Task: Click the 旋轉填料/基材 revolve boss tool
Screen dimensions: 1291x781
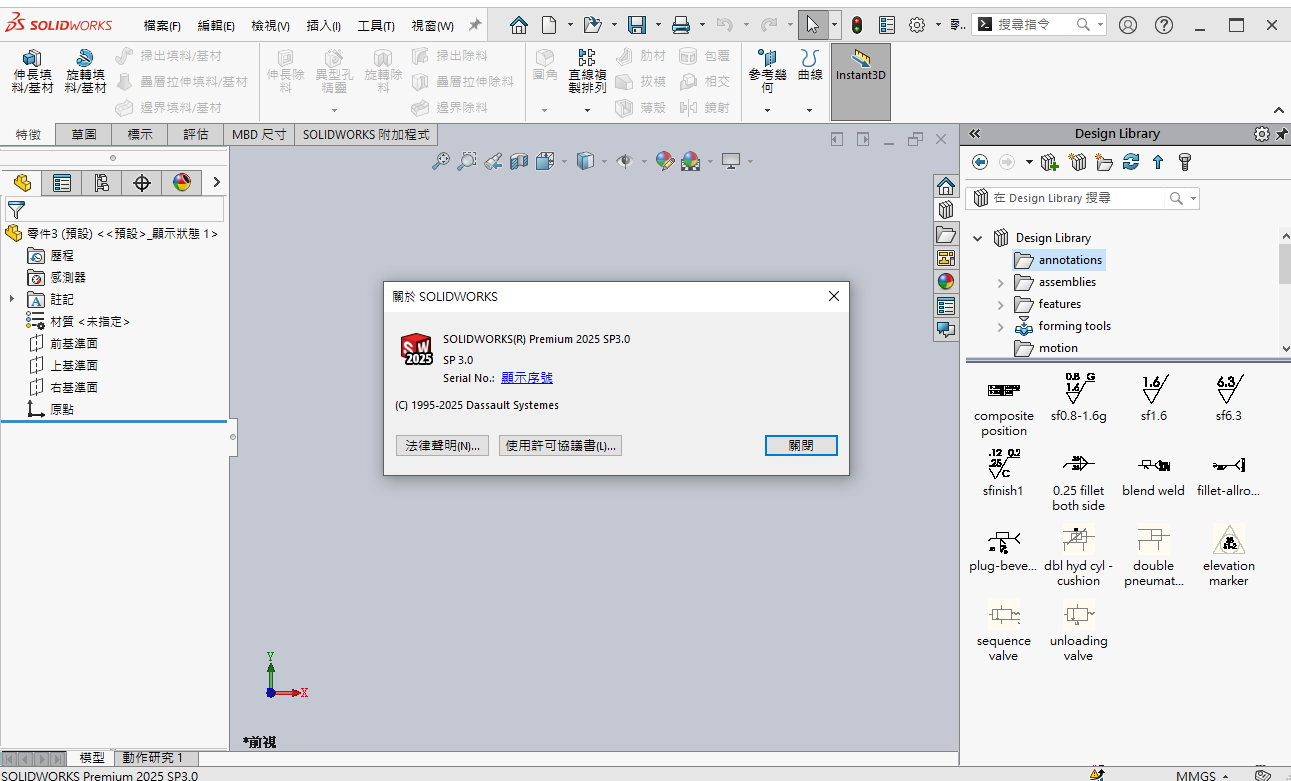Action: 86,72
